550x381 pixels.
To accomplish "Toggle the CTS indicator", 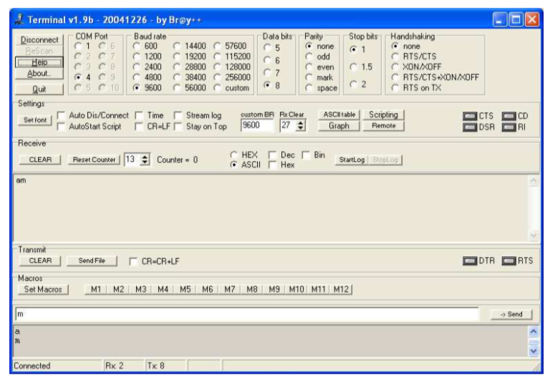I will 470,116.
